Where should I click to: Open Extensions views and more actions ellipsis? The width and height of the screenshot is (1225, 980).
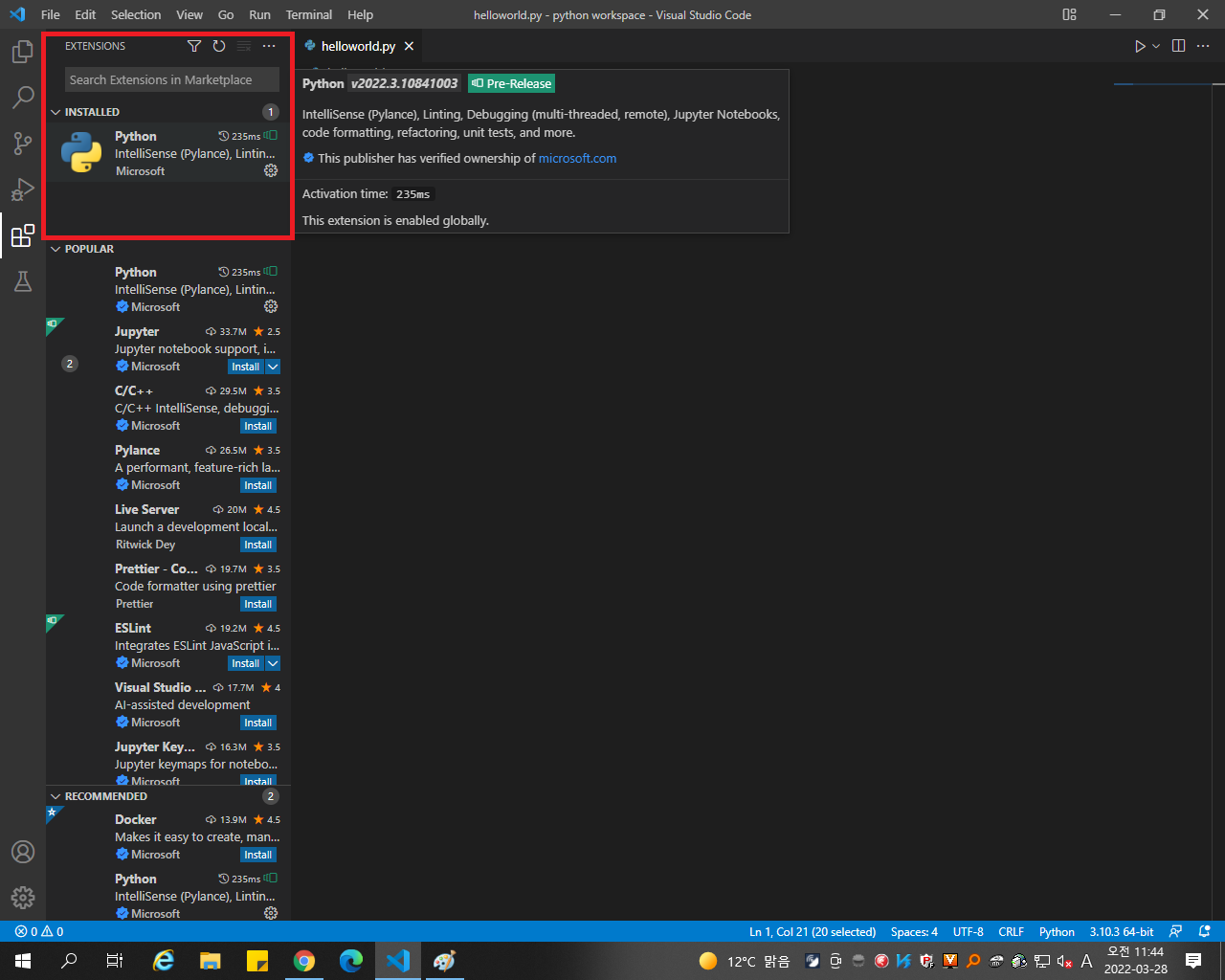[269, 46]
